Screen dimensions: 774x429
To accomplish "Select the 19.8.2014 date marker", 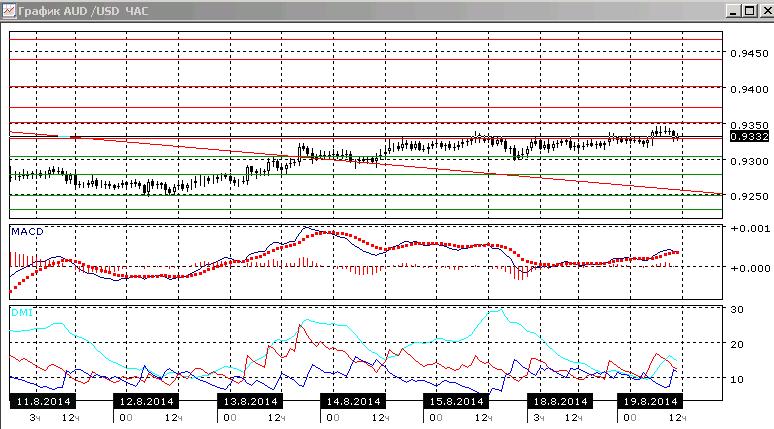I will (650, 401).
